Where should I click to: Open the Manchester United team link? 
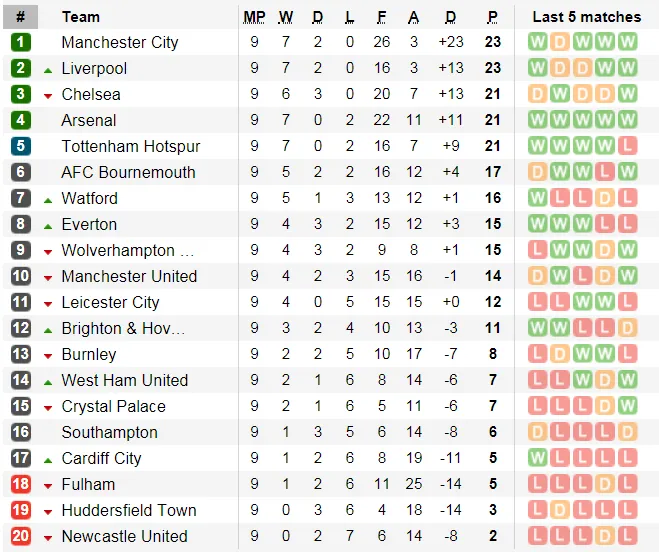(x=129, y=276)
